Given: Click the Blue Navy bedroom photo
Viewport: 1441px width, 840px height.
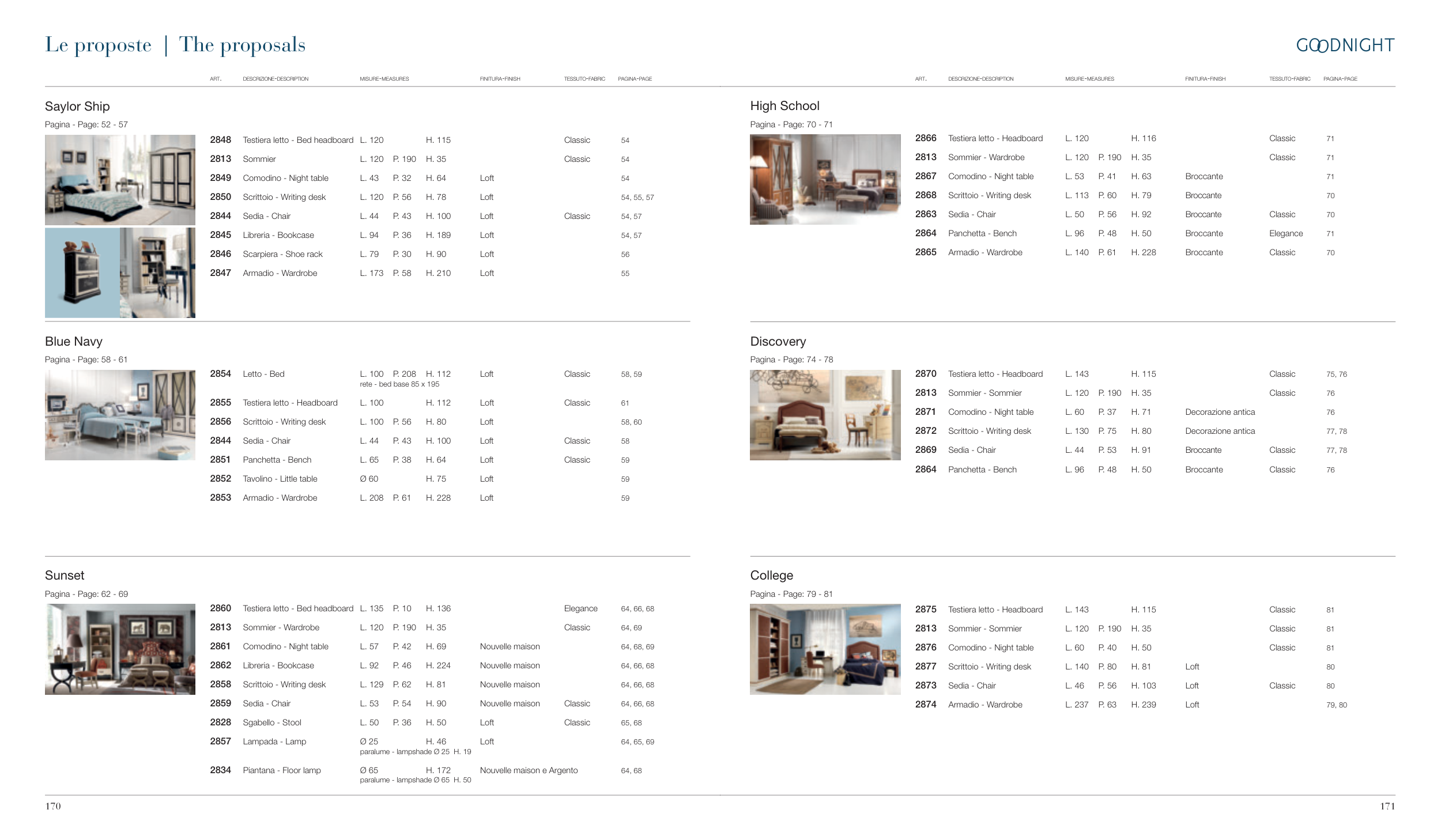Looking at the screenshot, I should pos(120,415).
